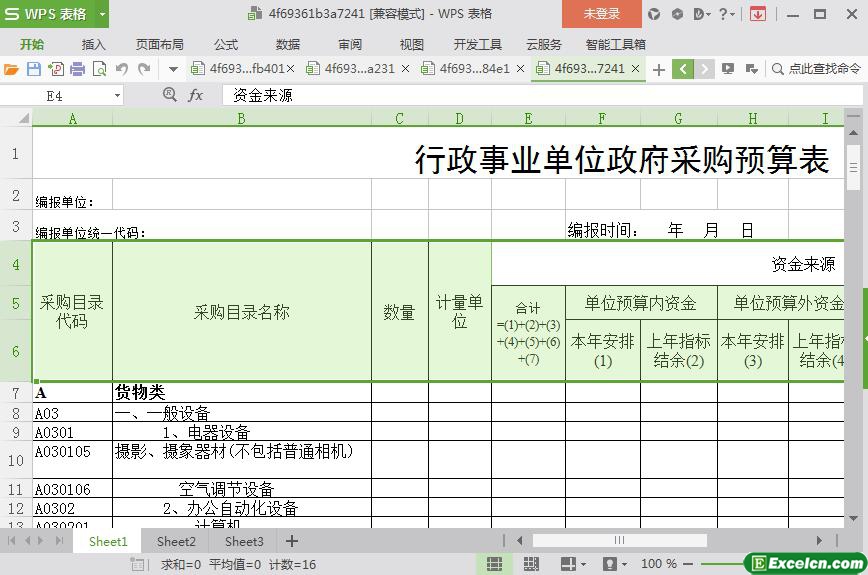Open the 插入 ribbon tab

[x=93, y=44]
